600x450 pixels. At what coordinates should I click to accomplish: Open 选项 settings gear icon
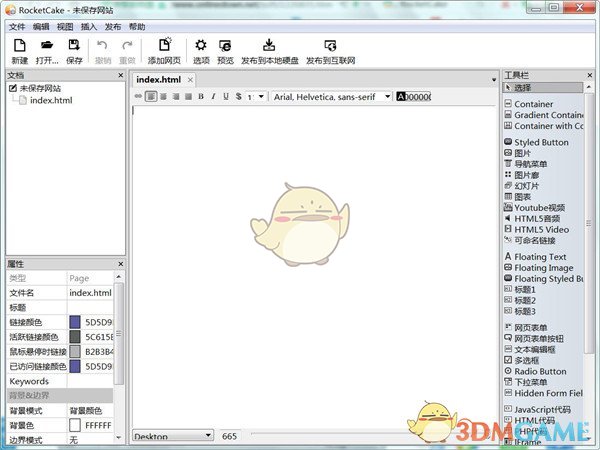pos(201,45)
